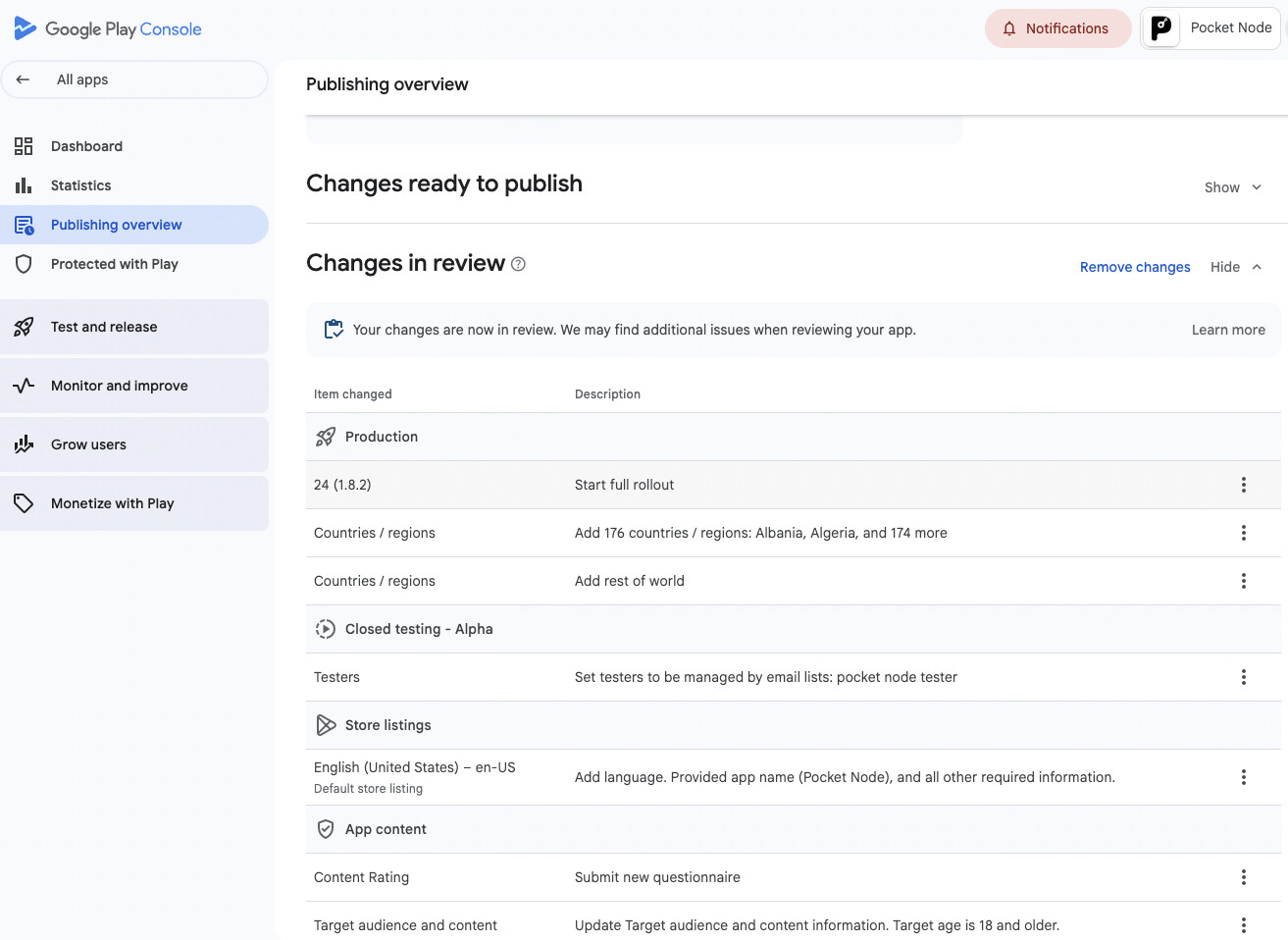
Task: Open options for Target audience and content row
Action: pos(1244,925)
